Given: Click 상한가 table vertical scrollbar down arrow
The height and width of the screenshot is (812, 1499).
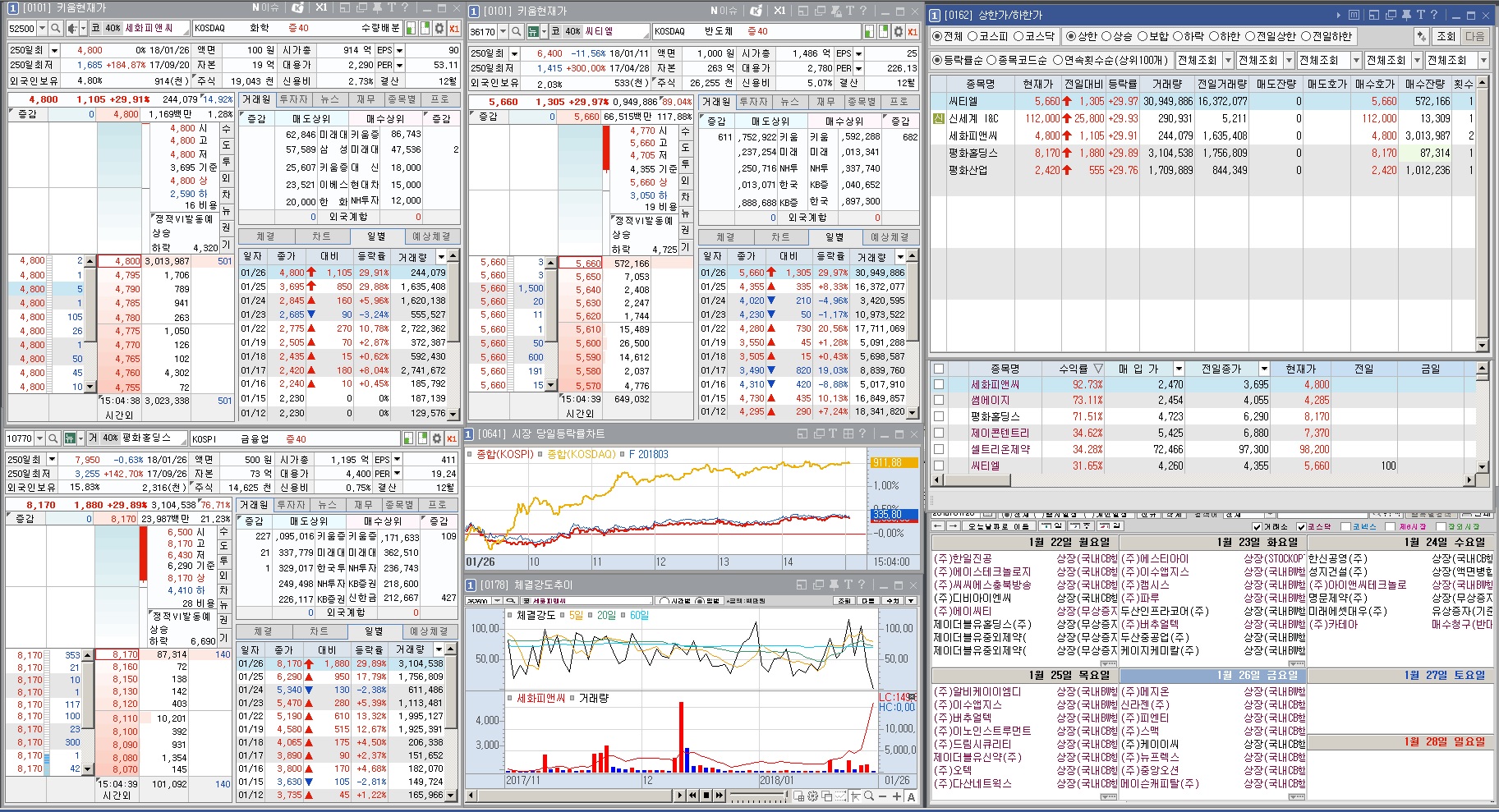Looking at the screenshot, I should click(x=1483, y=346).
